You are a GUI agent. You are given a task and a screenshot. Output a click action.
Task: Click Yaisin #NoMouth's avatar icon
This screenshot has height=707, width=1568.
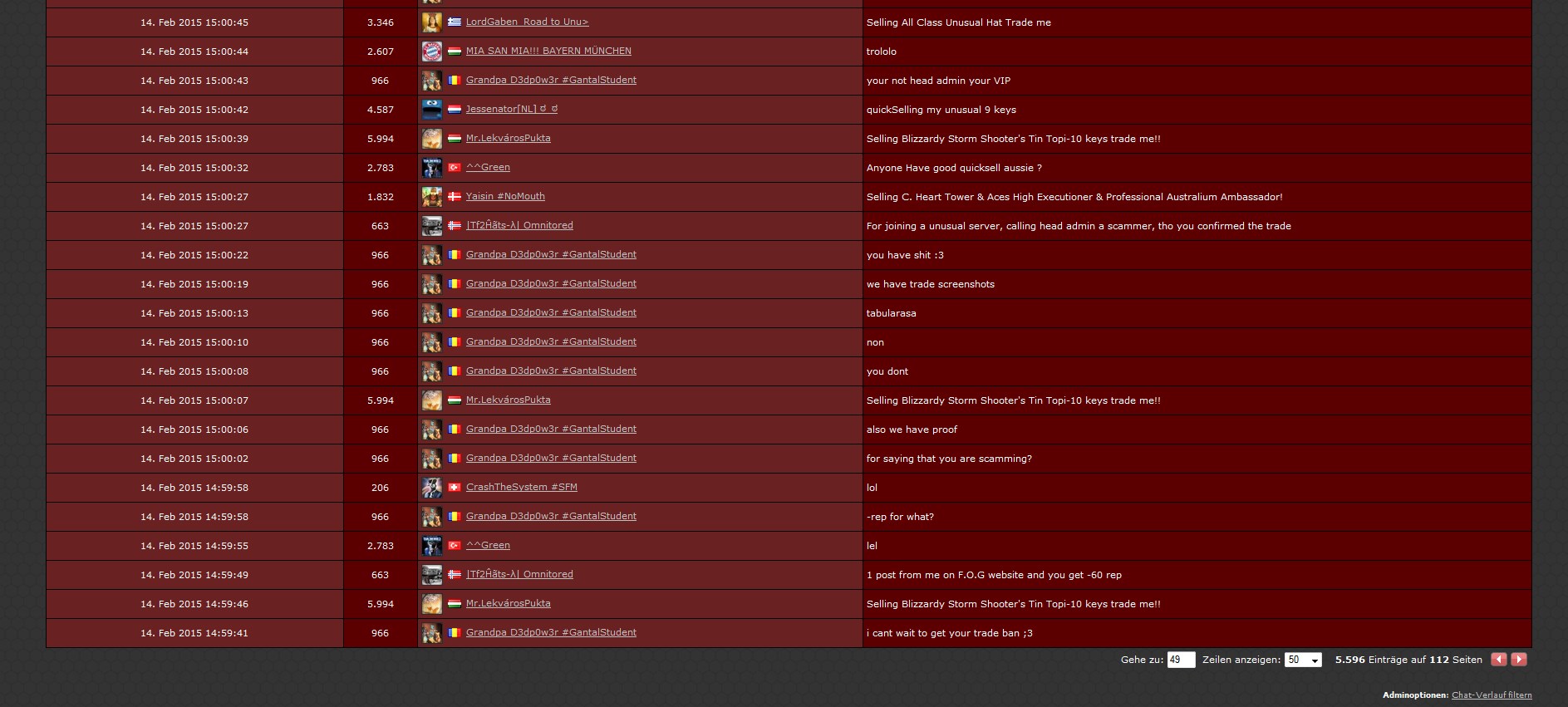(x=432, y=197)
